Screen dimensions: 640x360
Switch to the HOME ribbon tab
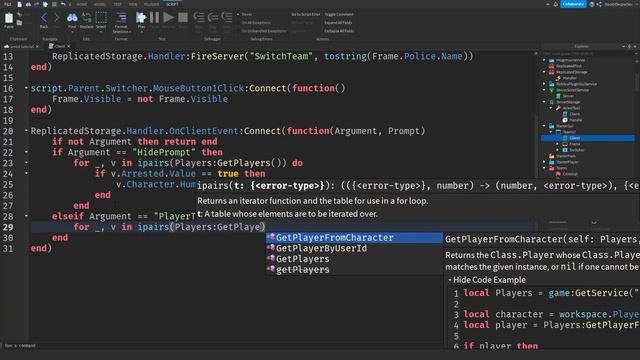pos(82,4)
